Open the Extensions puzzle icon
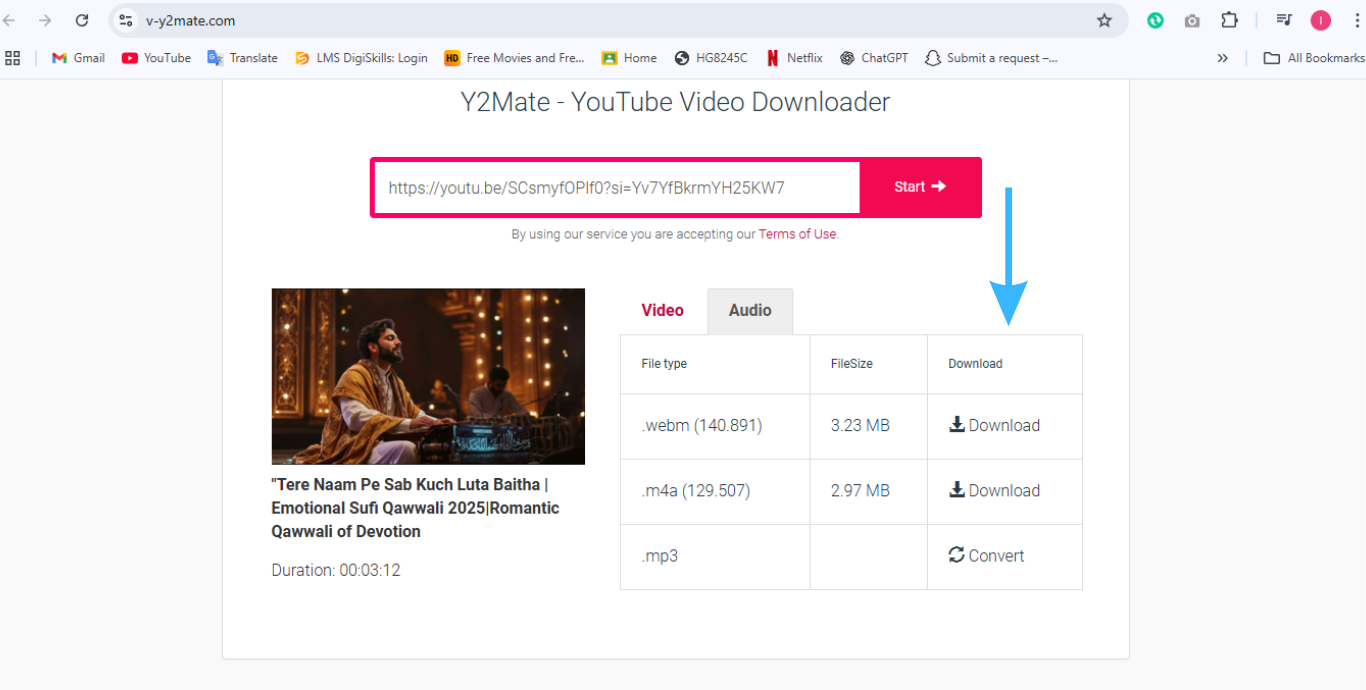 [x=1229, y=20]
